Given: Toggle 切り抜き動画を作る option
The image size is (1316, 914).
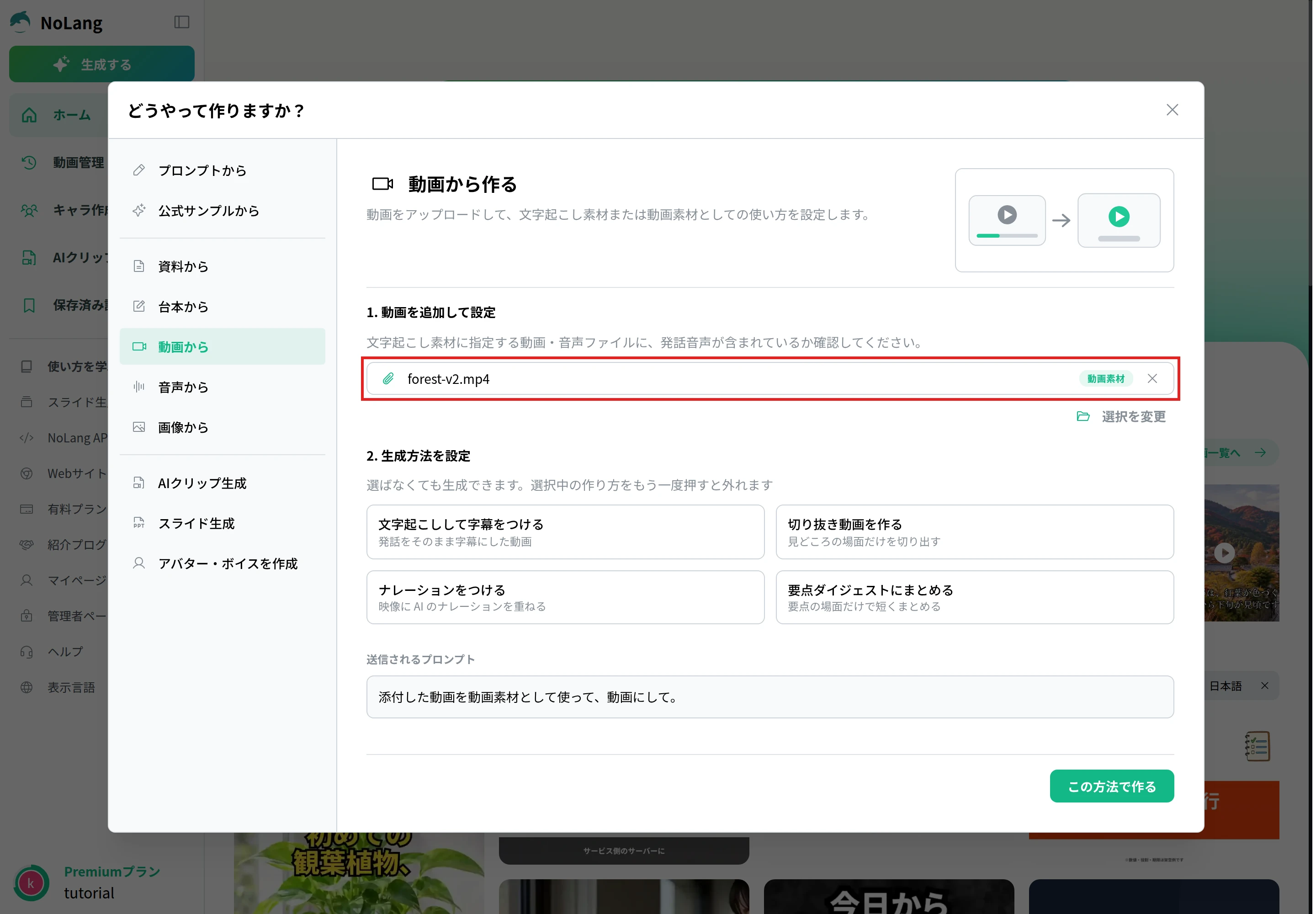Looking at the screenshot, I should 975,532.
